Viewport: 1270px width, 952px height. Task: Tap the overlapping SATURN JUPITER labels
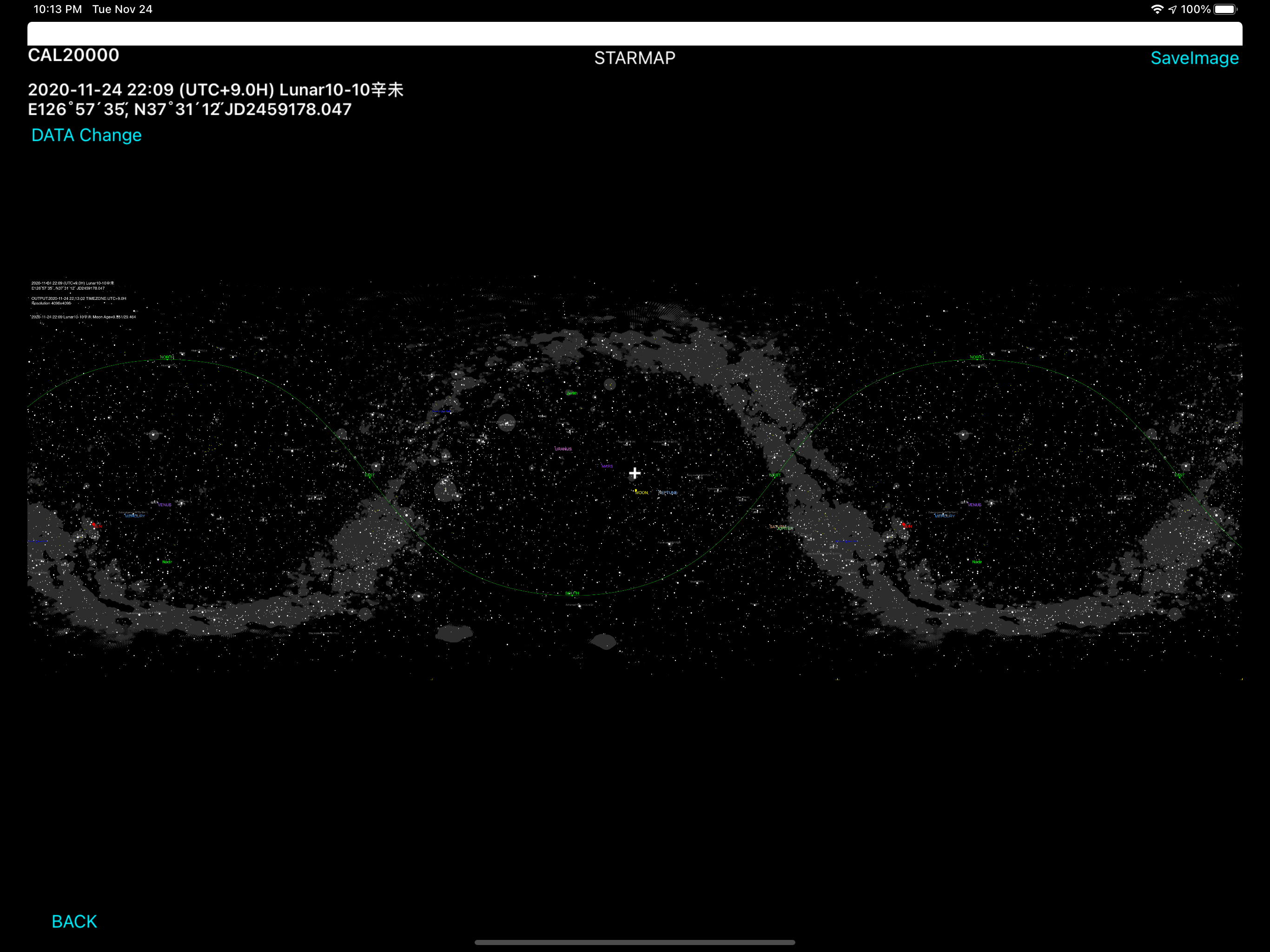point(781,527)
